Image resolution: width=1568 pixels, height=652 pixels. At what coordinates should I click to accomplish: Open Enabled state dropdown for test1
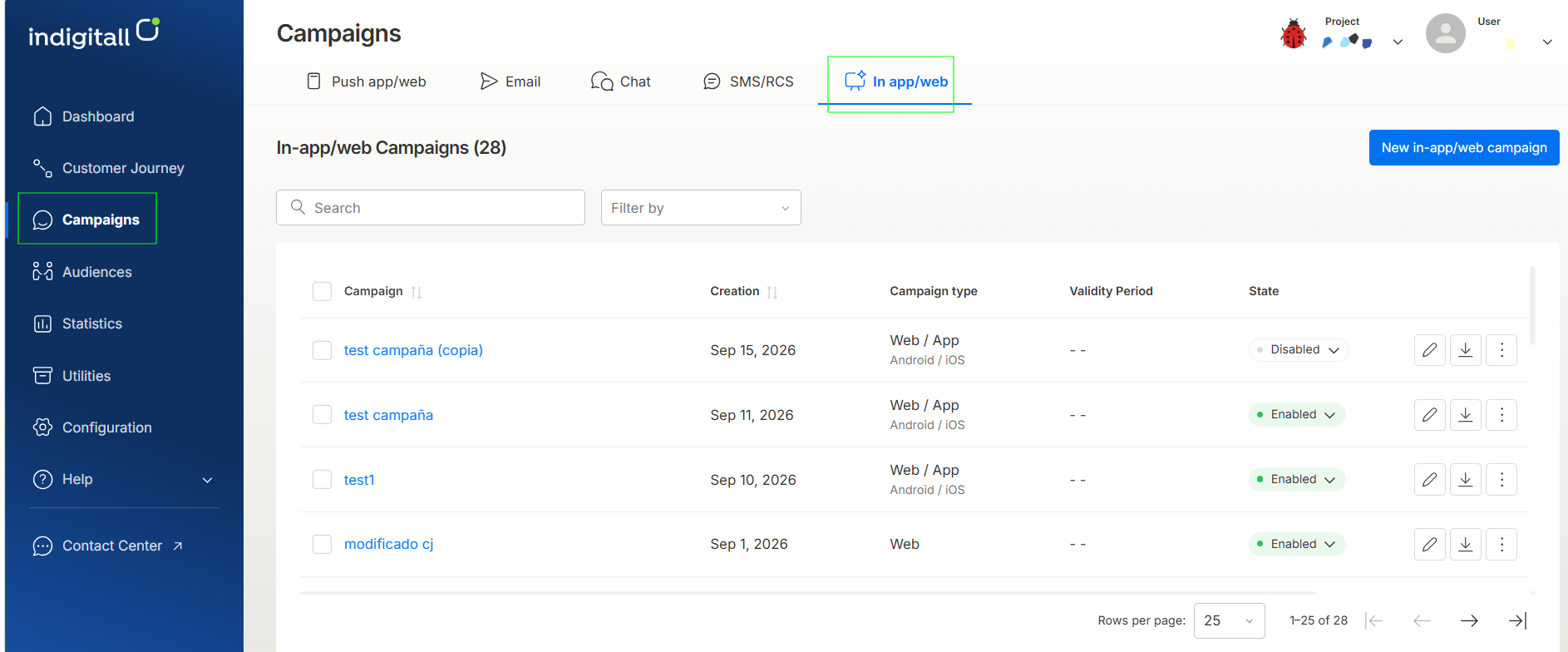click(1297, 480)
